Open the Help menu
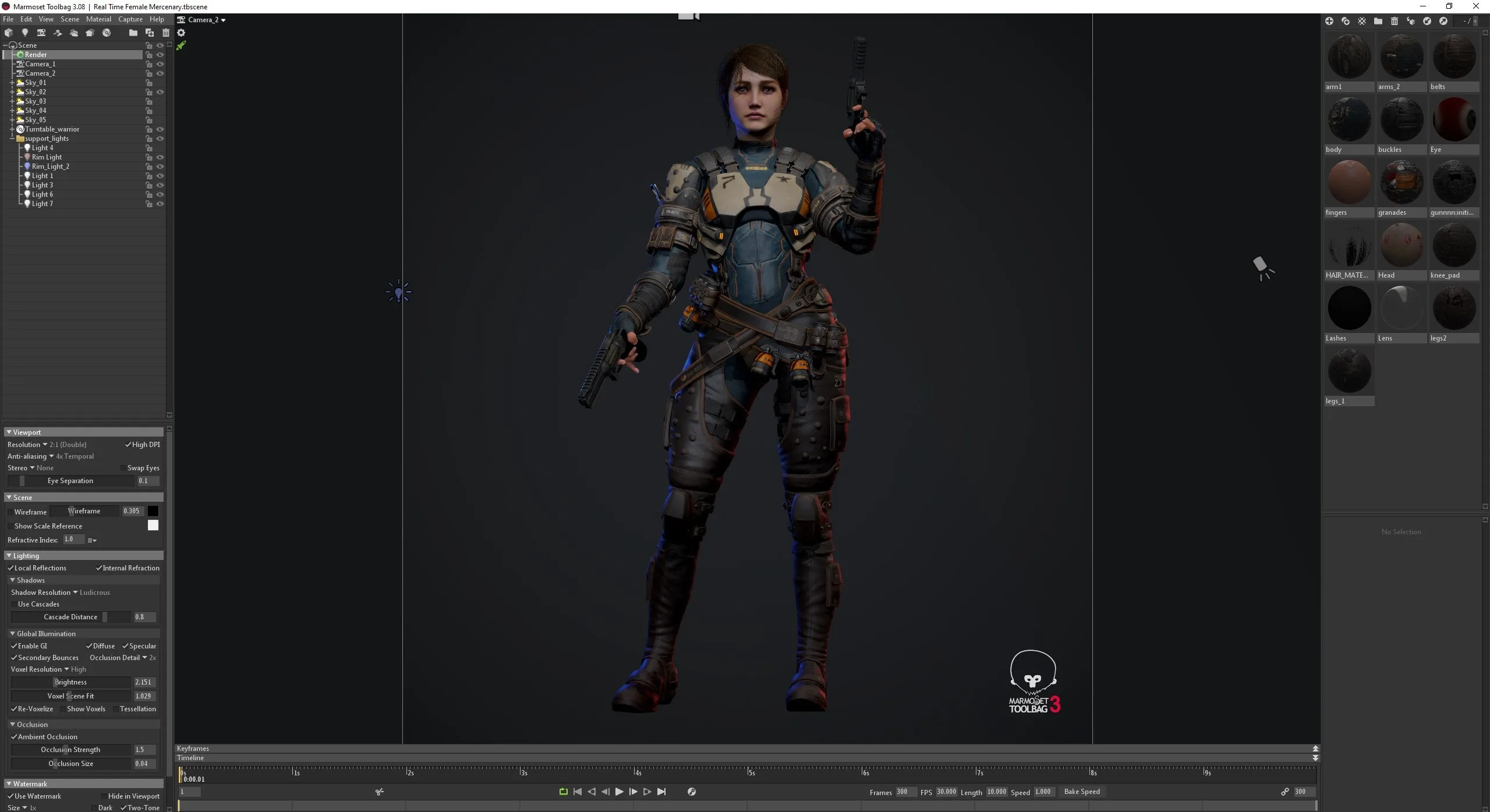1490x812 pixels. click(x=157, y=19)
